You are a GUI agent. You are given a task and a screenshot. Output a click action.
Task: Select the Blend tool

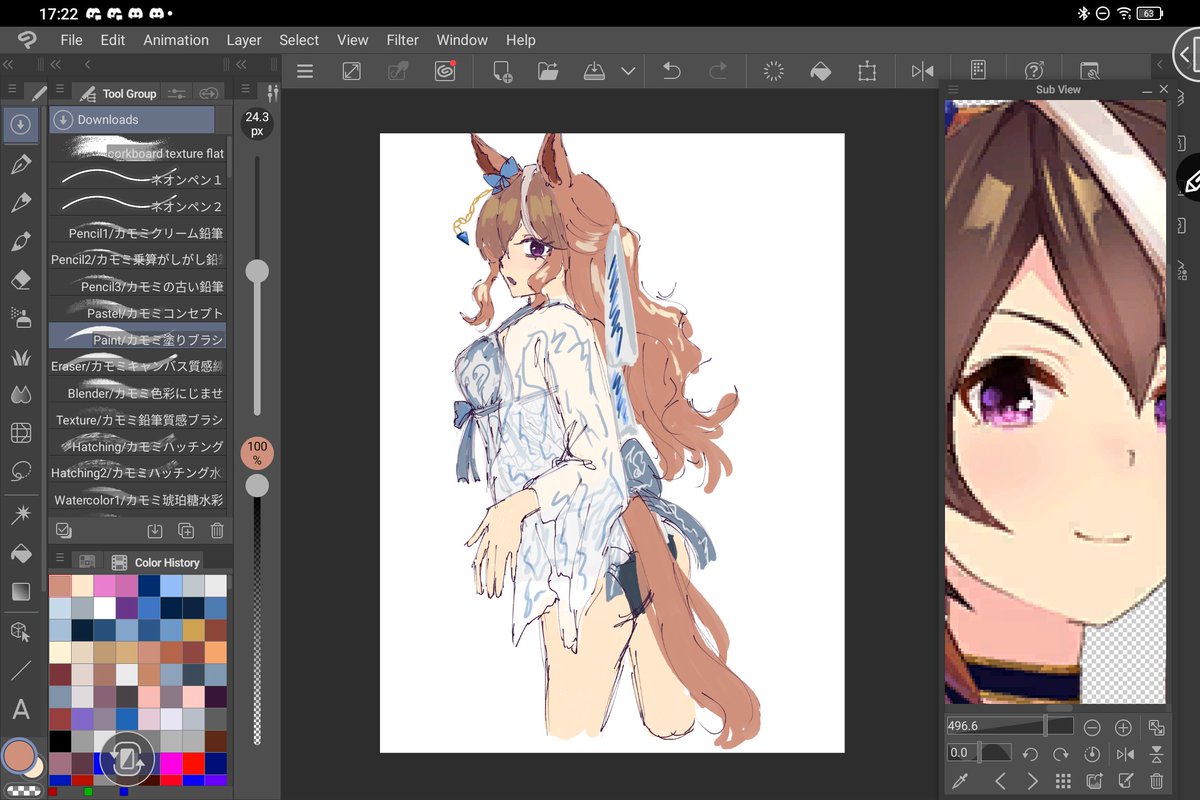coord(21,395)
